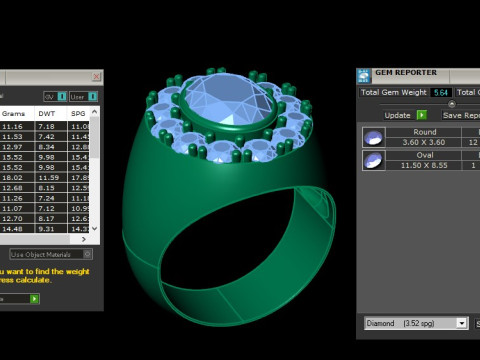The height and width of the screenshot is (360, 480).
Task: Click the Round gem shape label
Action: click(x=425, y=132)
